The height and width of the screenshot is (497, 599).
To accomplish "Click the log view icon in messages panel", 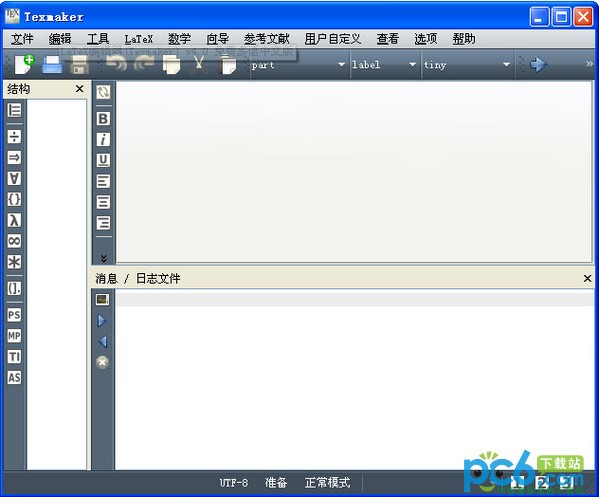I will [103, 299].
